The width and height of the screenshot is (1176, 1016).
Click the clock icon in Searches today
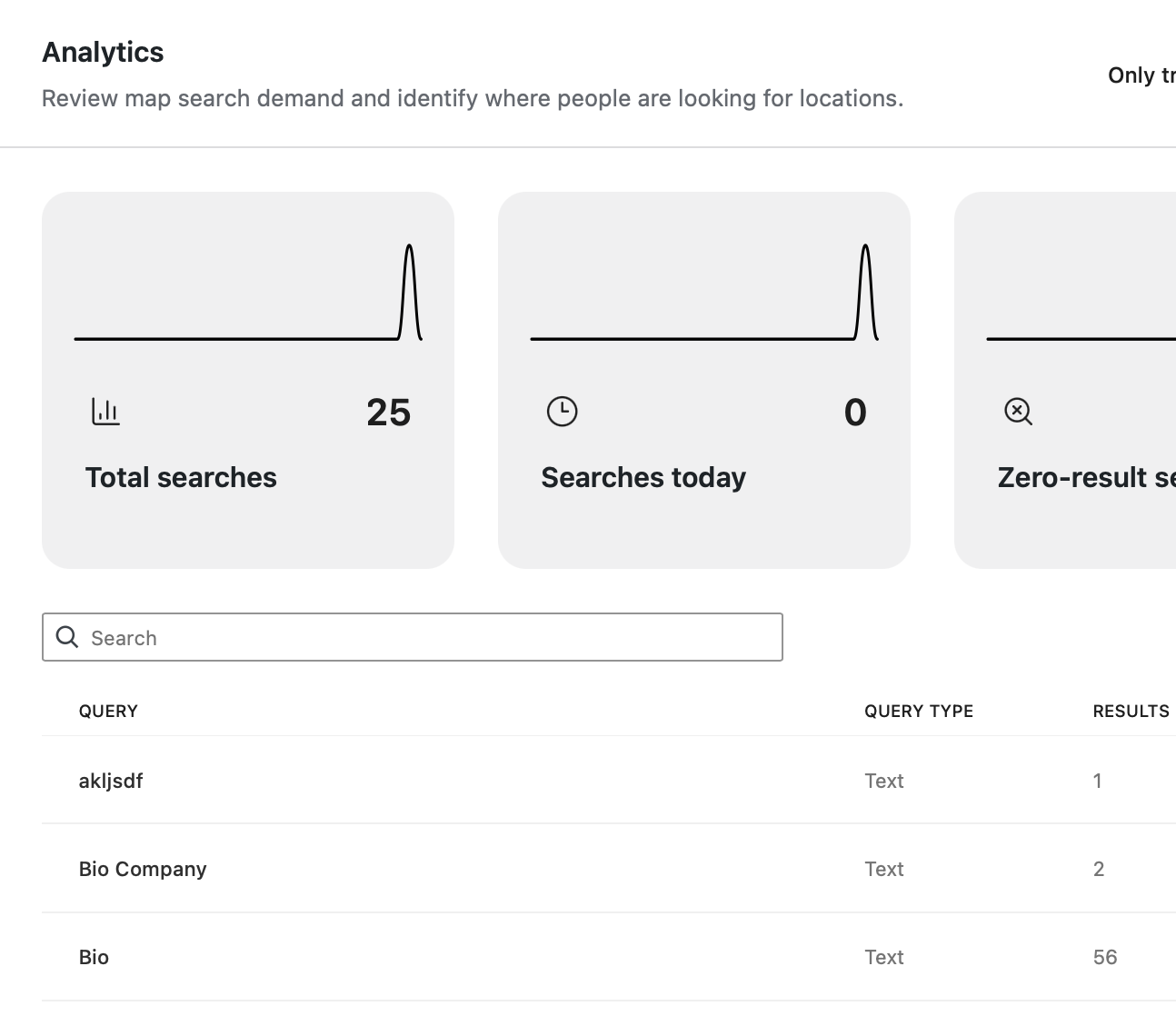(562, 412)
